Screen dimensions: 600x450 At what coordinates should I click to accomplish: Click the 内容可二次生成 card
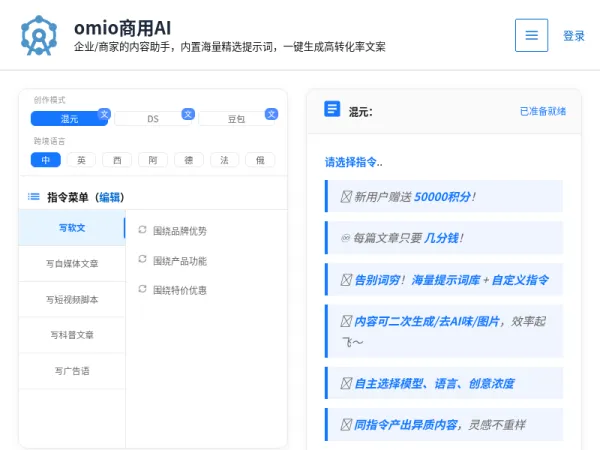click(x=444, y=331)
